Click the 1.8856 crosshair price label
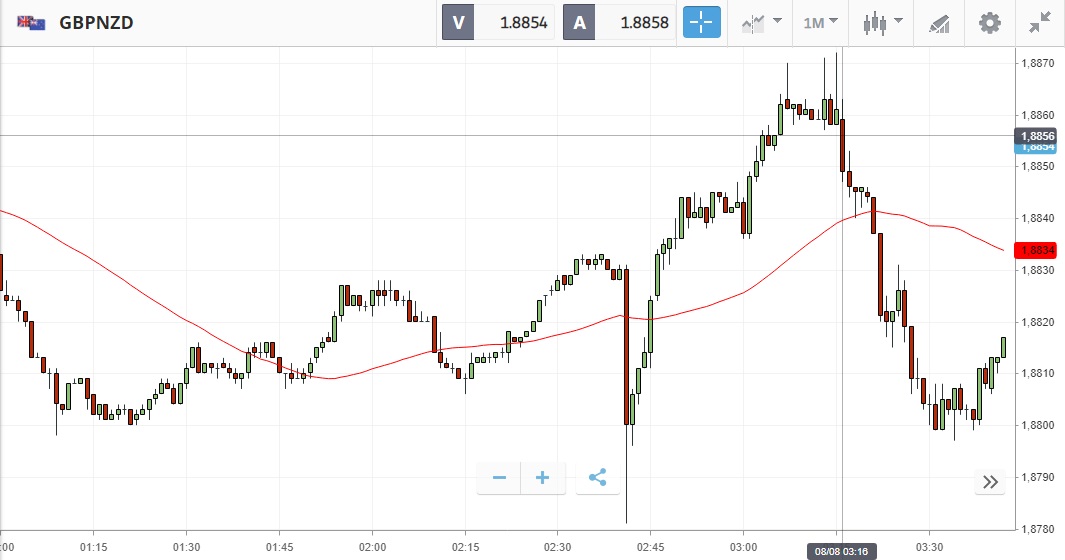The width and height of the screenshot is (1065, 560). pyautogui.click(x=1037, y=135)
